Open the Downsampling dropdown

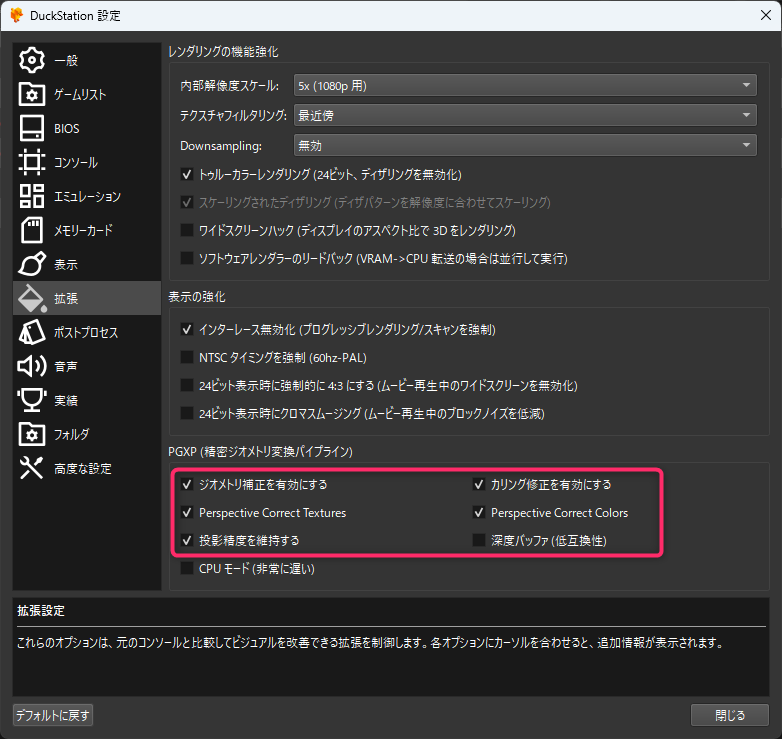click(x=525, y=145)
